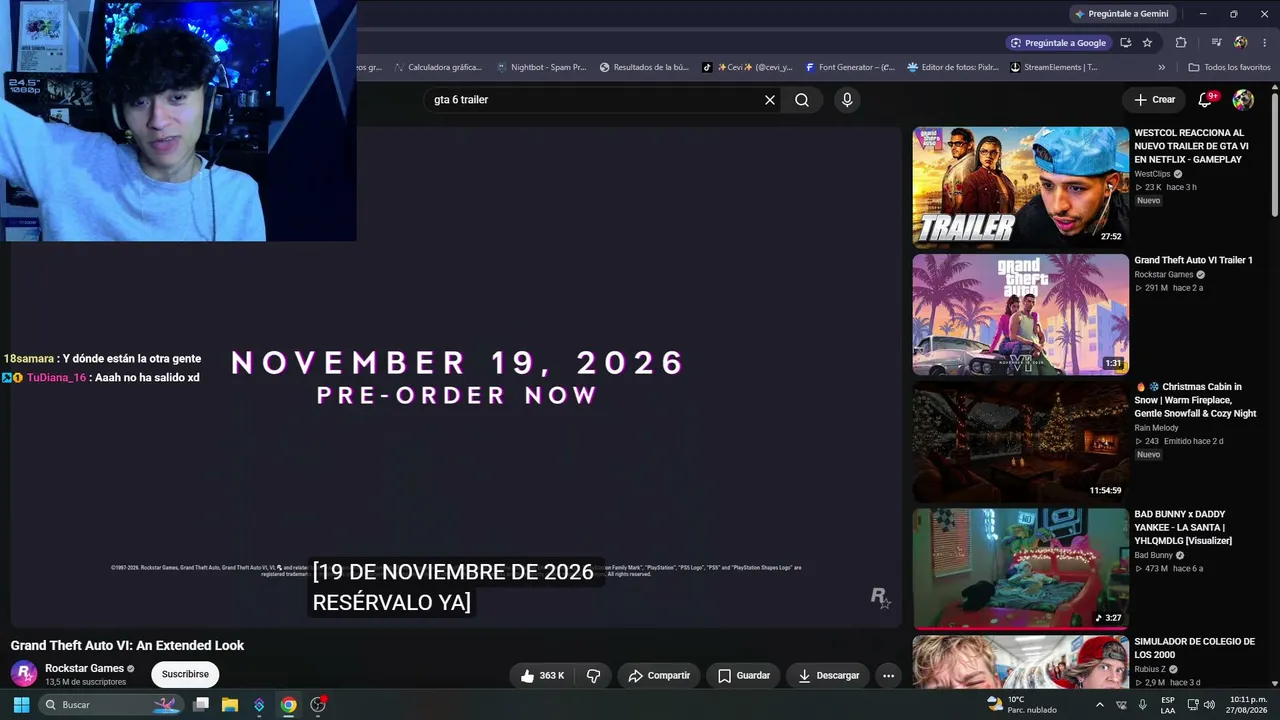Click Rockstar logo watermark in video player
The height and width of the screenshot is (720, 1280).
pyautogui.click(x=880, y=597)
